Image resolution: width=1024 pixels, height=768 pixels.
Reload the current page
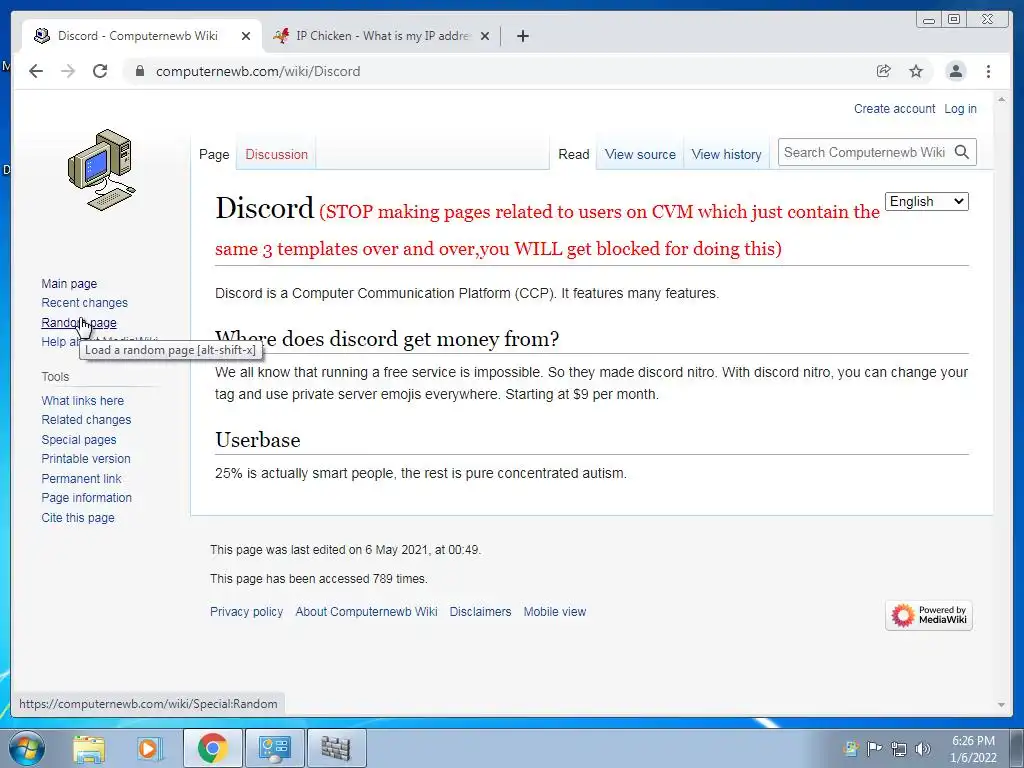point(100,71)
